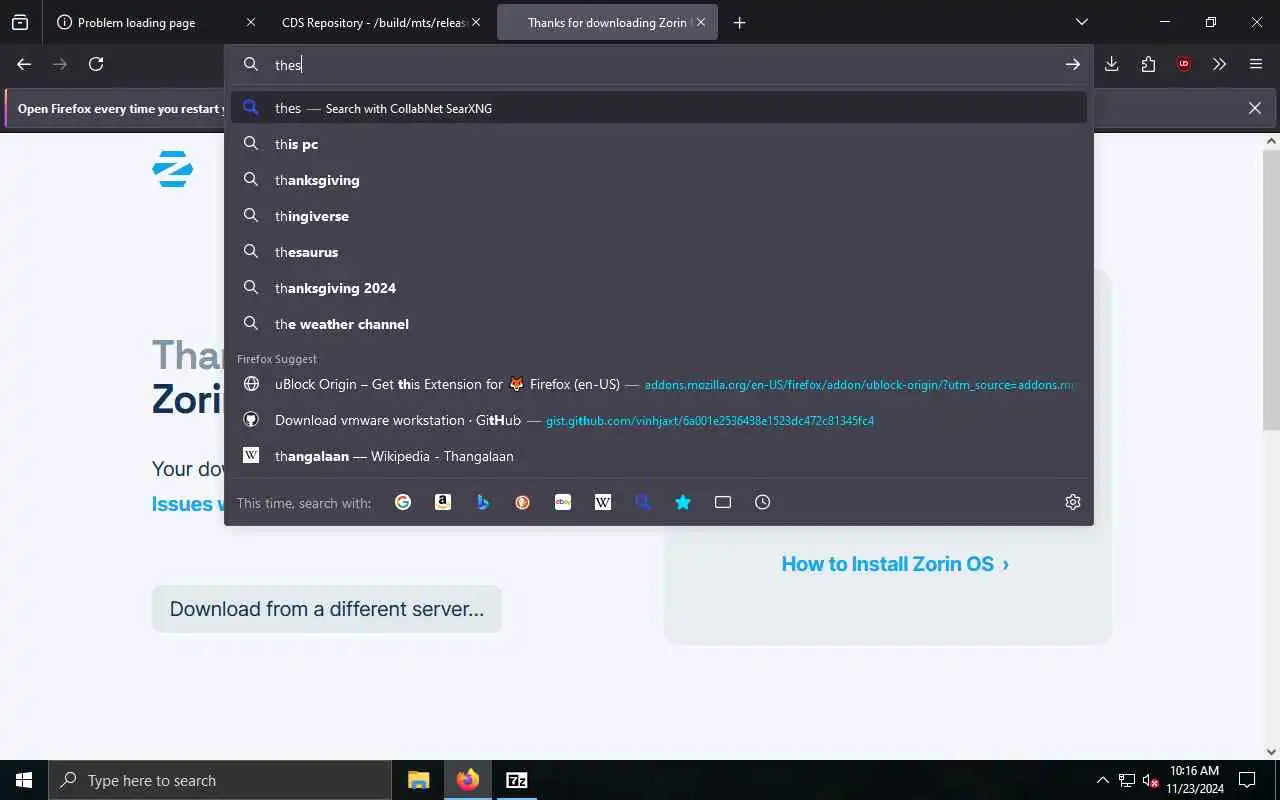The image size is (1280, 800).
Task: Open 7-Zip from the taskbar
Action: pos(517,780)
